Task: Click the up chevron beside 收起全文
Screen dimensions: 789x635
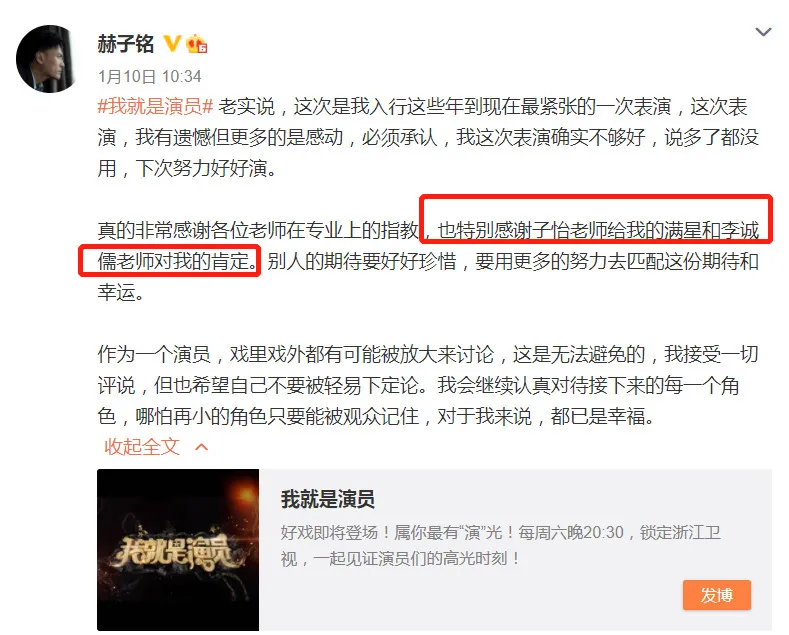Action: (202, 447)
